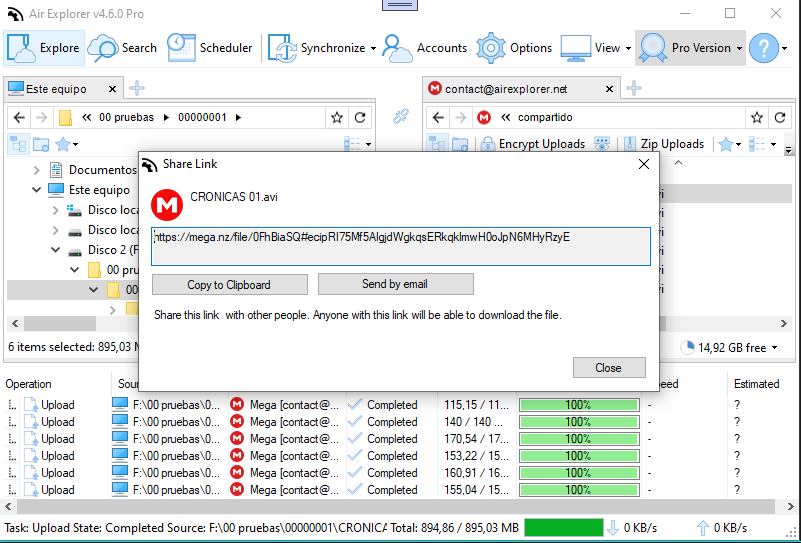
Task: Open Mega pane view mode dropdown
Action: pyautogui.click(x=763, y=145)
